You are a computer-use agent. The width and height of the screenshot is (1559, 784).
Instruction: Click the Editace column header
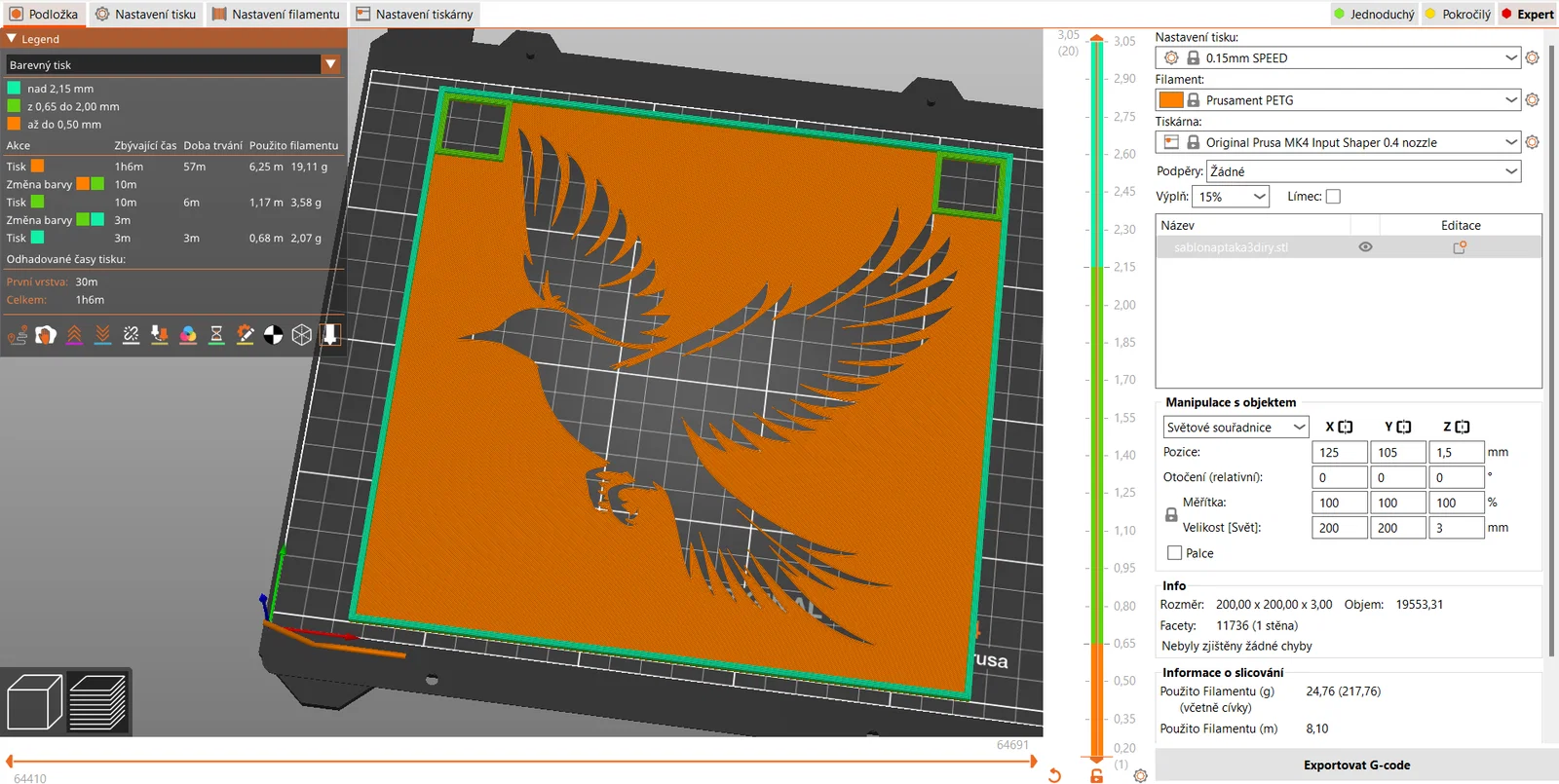(1461, 225)
